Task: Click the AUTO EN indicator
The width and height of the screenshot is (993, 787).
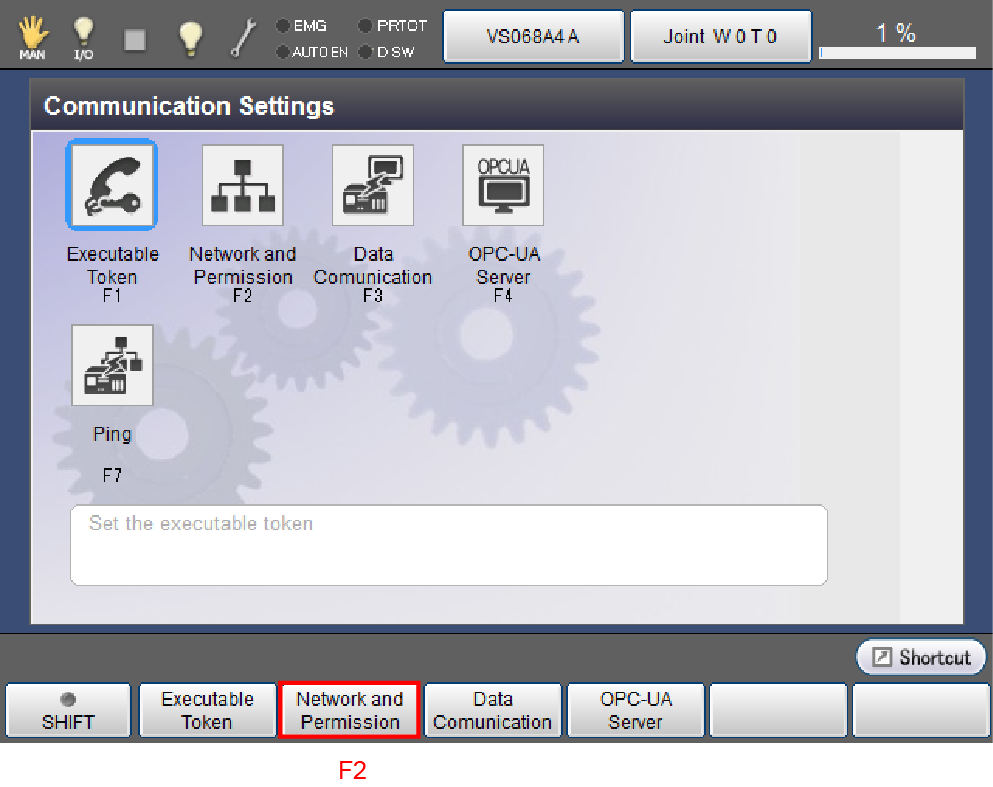Action: coord(283,52)
